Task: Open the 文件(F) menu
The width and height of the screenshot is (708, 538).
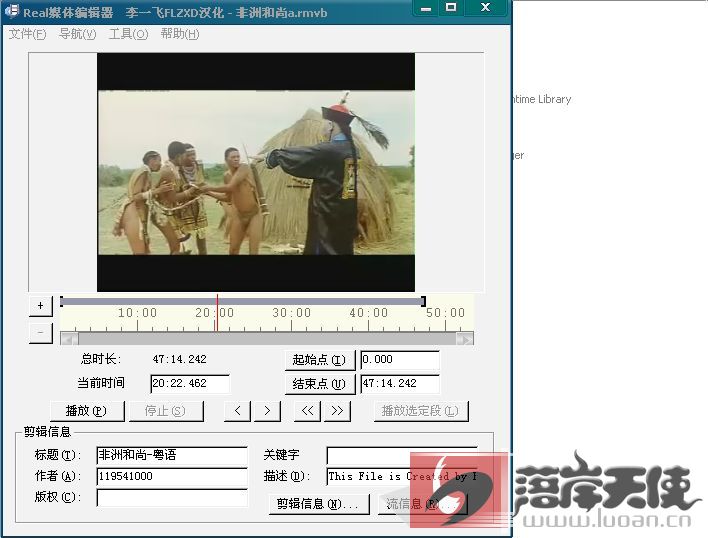Action: (x=27, y=34)
